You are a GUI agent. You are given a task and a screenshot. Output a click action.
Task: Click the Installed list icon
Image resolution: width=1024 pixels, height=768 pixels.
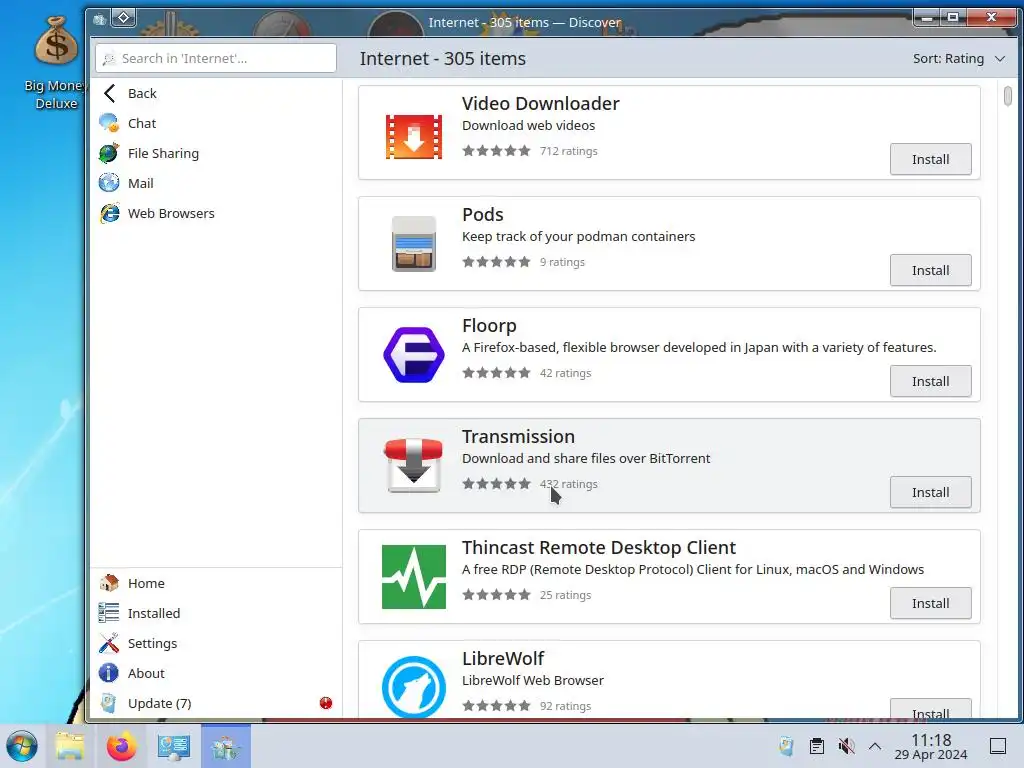click(109, 613)
